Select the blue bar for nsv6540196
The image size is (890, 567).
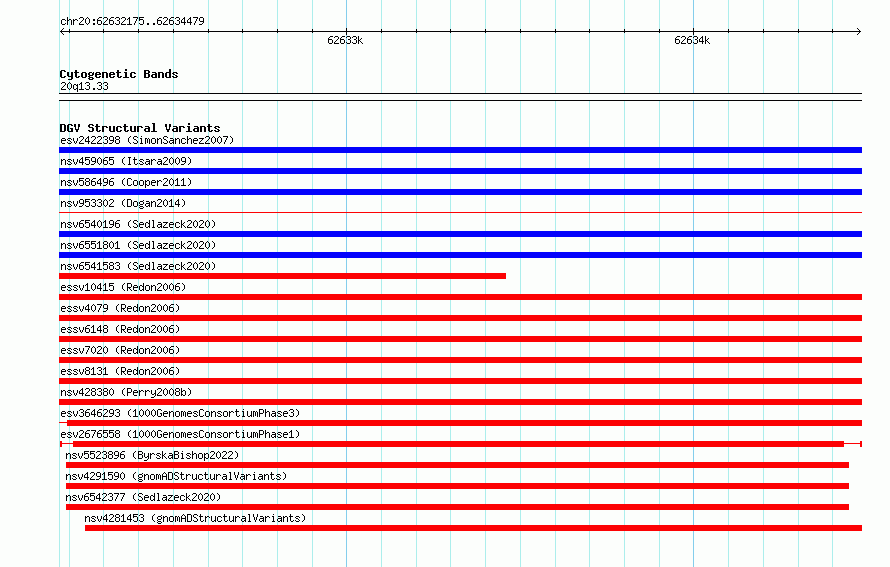[460, 234]
